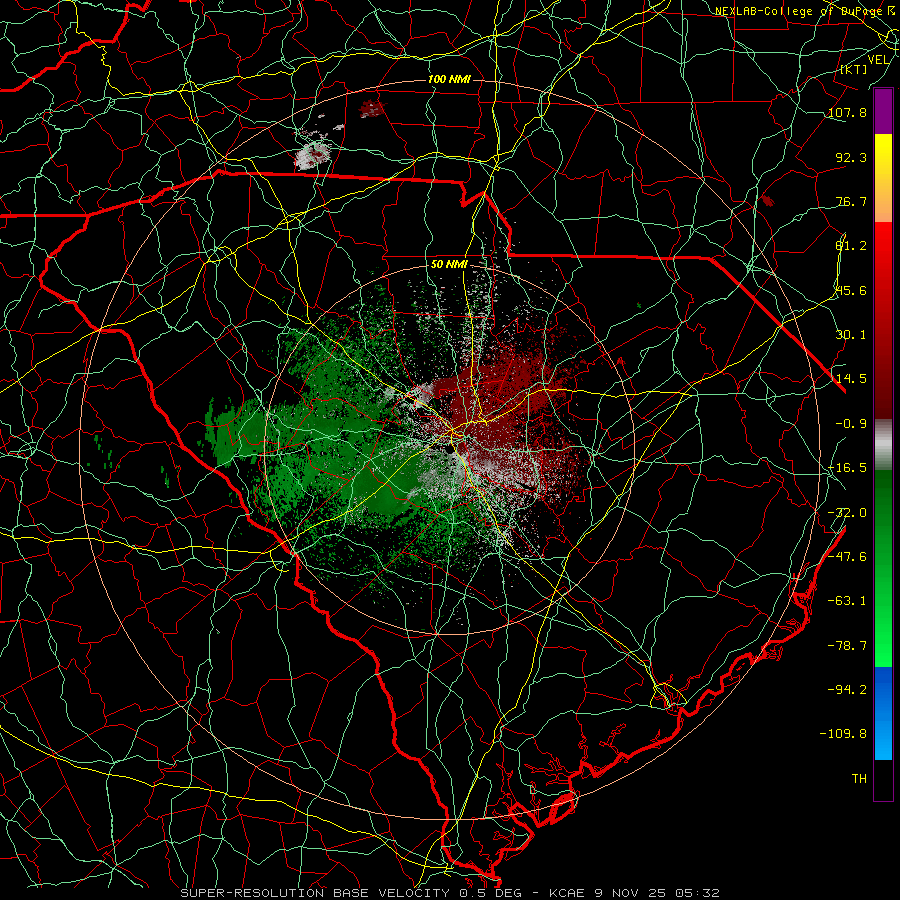Click the 100 NMI range ring label

coord(449,79)
